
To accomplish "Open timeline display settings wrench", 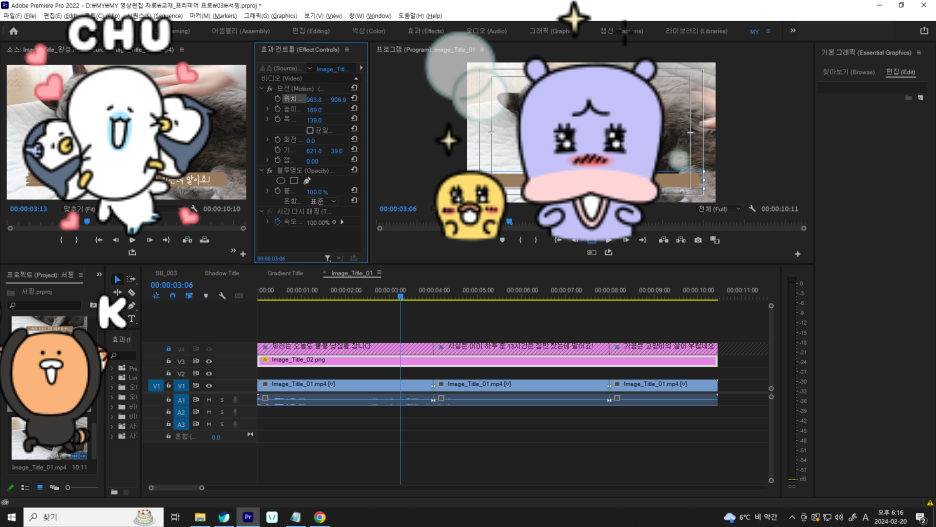I will (x=222, y=295).
